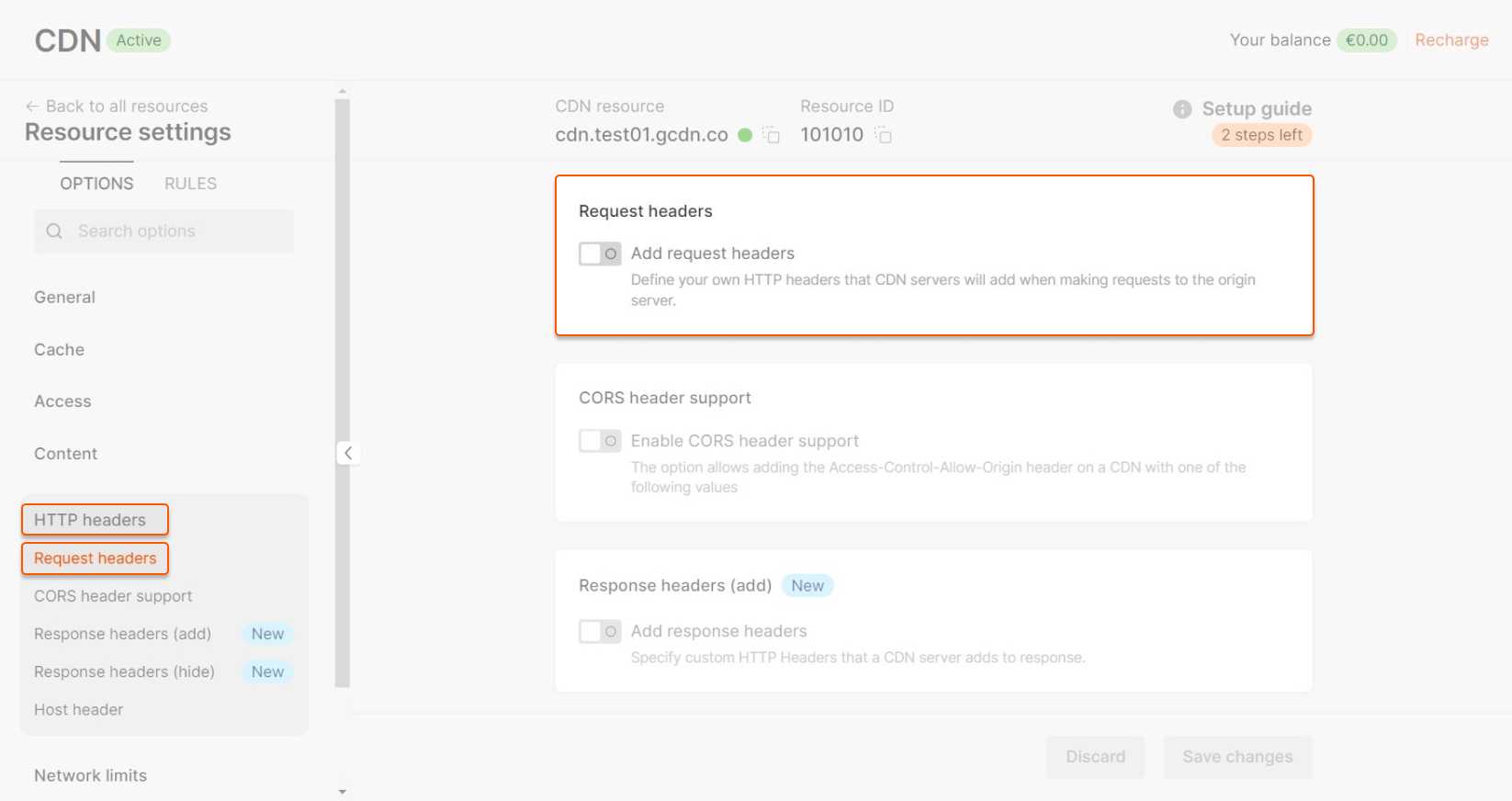Image resolution: width=1512 pixels, height=801 pixels.
Task: Click the back arrow to all resources
Action: [x=32, y=107]
